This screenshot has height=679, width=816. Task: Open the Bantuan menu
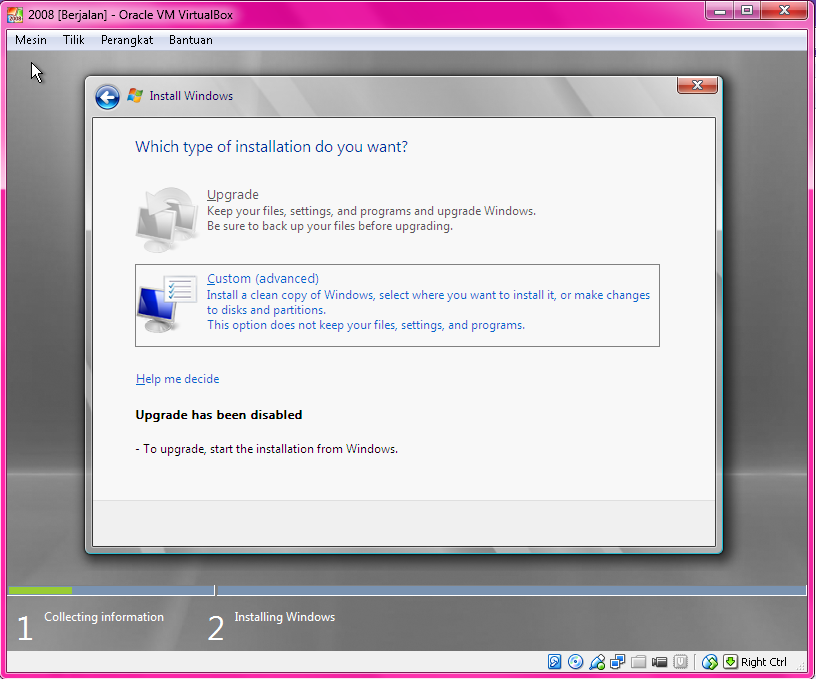[190, 40]
